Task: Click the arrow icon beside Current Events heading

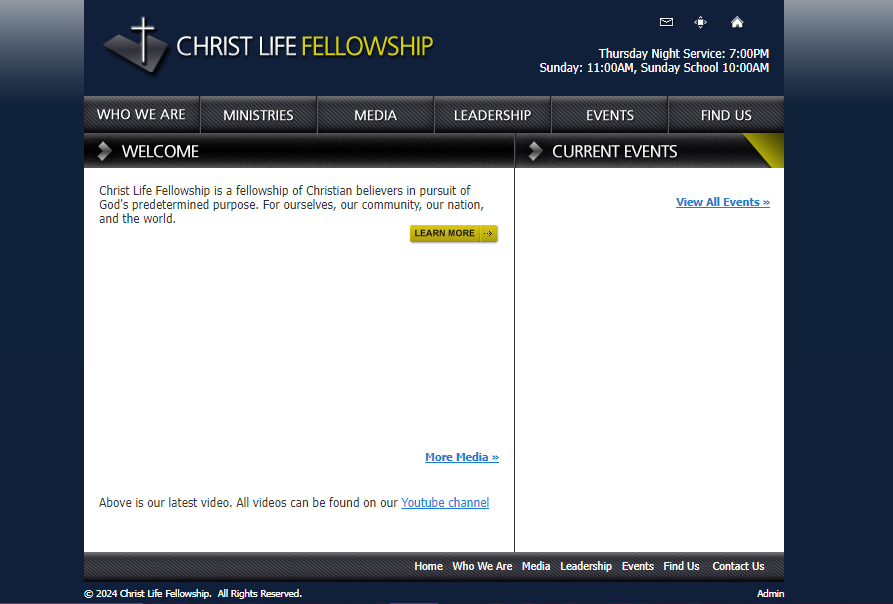Action: tap(535, 151)
